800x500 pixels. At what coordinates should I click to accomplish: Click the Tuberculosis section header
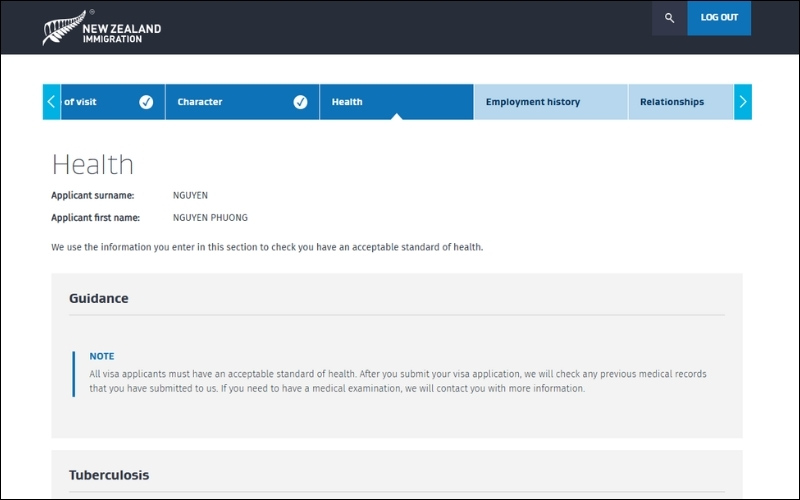(x=109, y=474)
